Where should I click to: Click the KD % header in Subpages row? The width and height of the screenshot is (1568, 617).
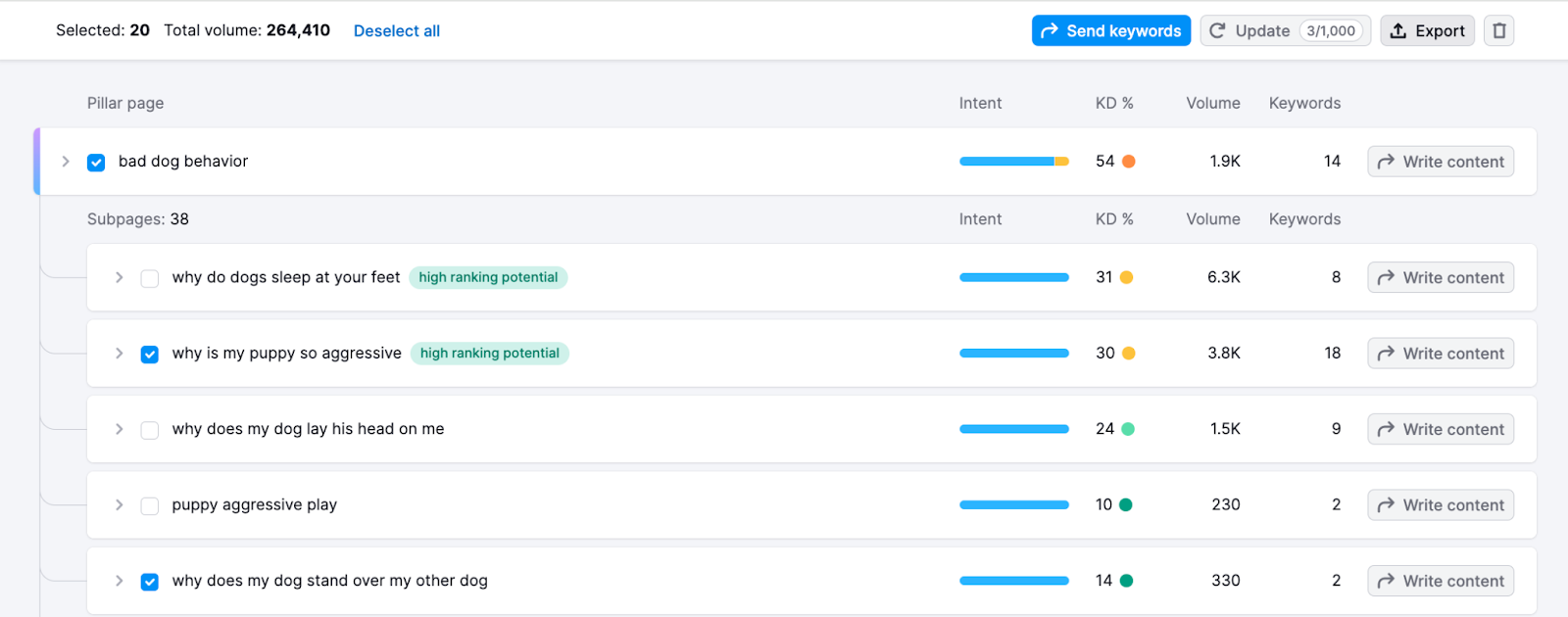[1113, 219]
